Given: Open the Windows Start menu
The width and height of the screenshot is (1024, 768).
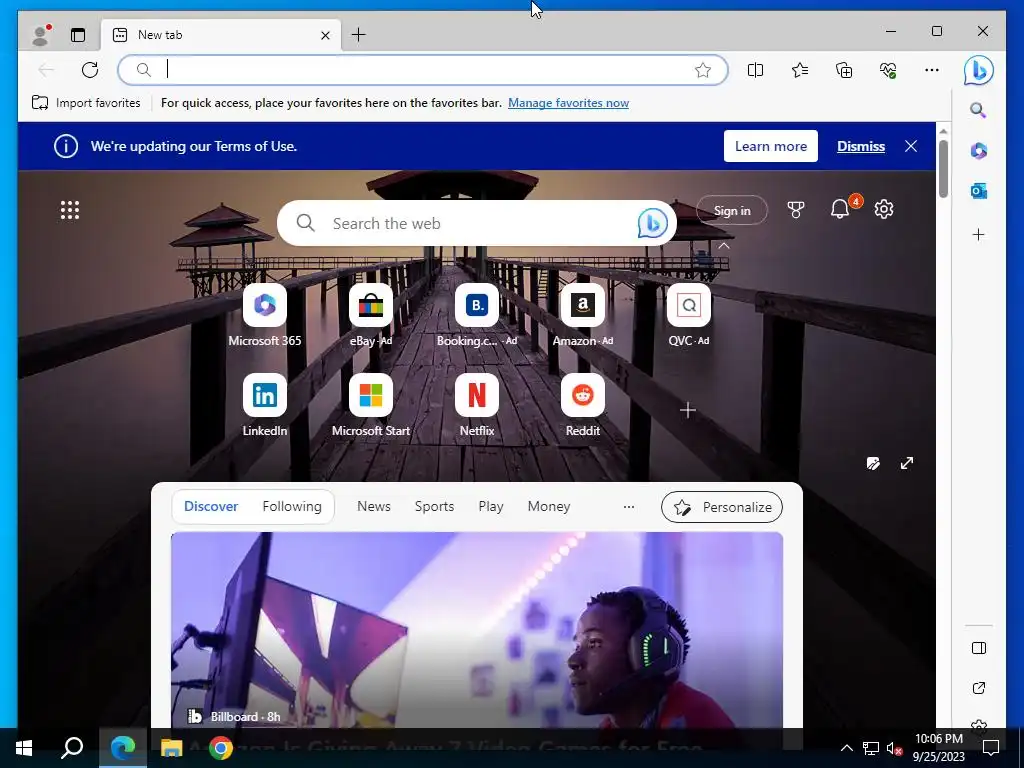Looking at the screenshot, I should (24, 748).
